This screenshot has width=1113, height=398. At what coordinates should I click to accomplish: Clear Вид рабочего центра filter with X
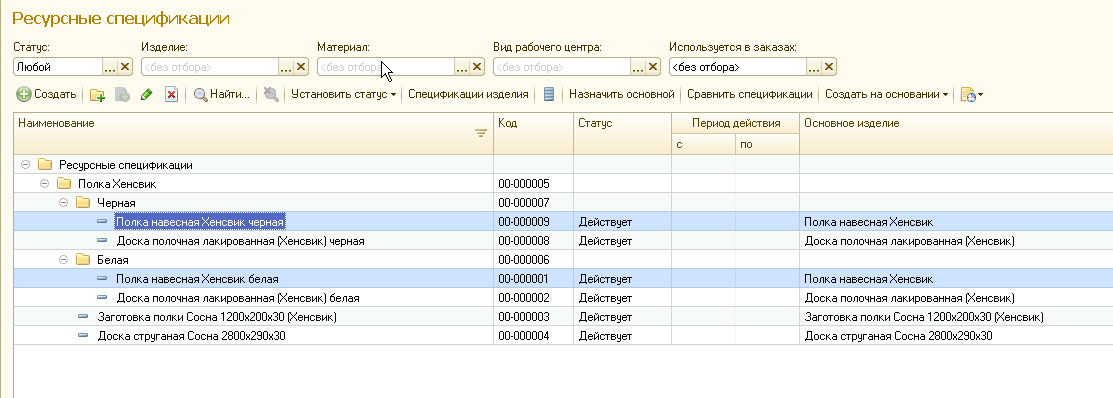click(x=653, y=67)
